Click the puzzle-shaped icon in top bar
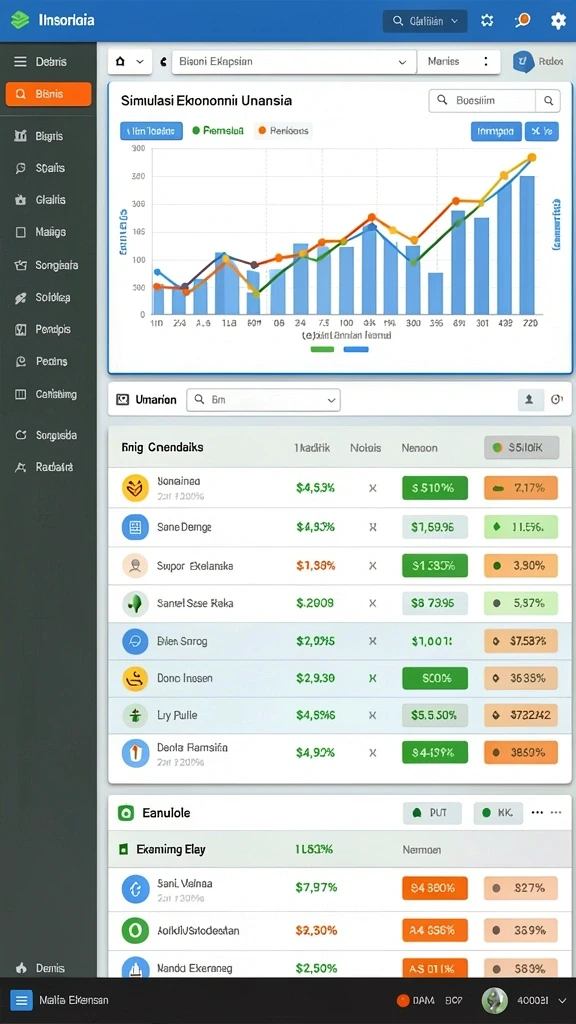 tap(487, 21)
